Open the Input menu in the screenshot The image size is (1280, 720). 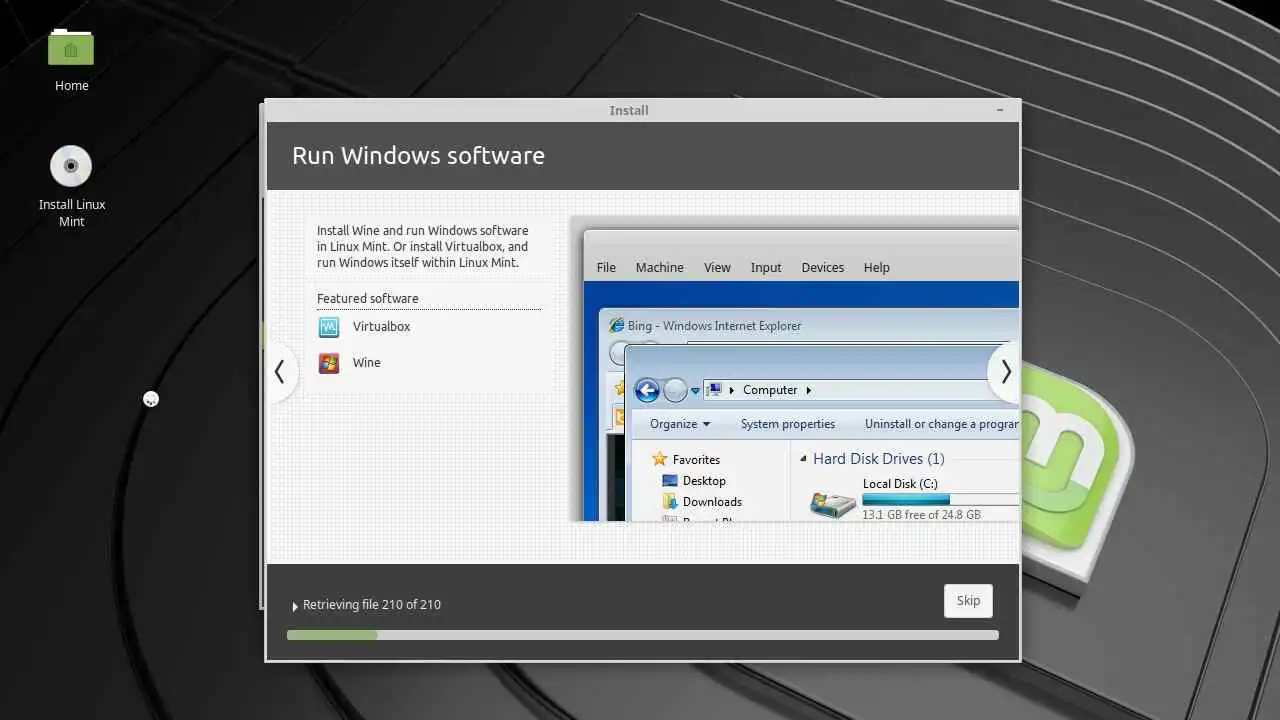pos(766,268)
